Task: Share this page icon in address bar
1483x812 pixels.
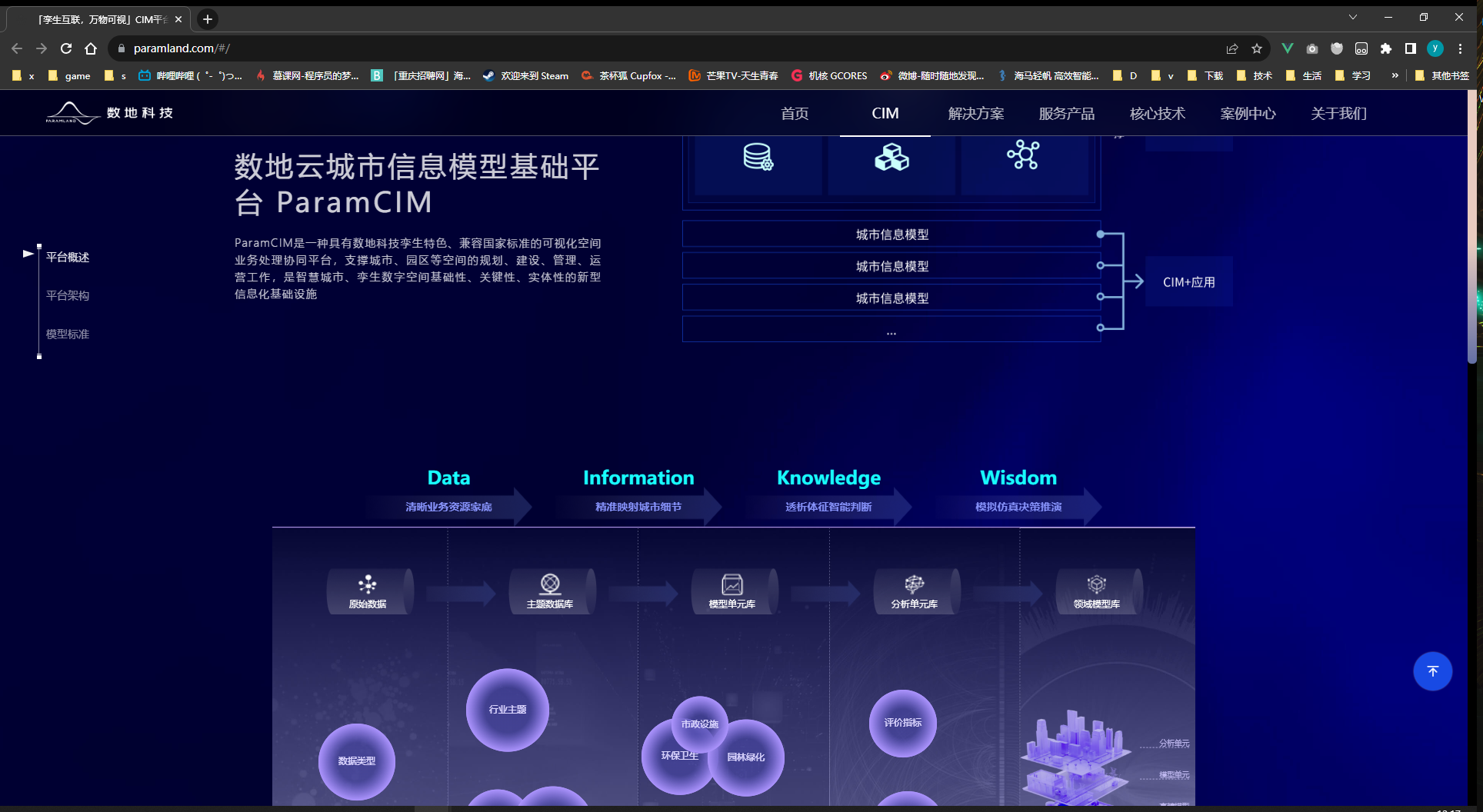Action: 1232,48
